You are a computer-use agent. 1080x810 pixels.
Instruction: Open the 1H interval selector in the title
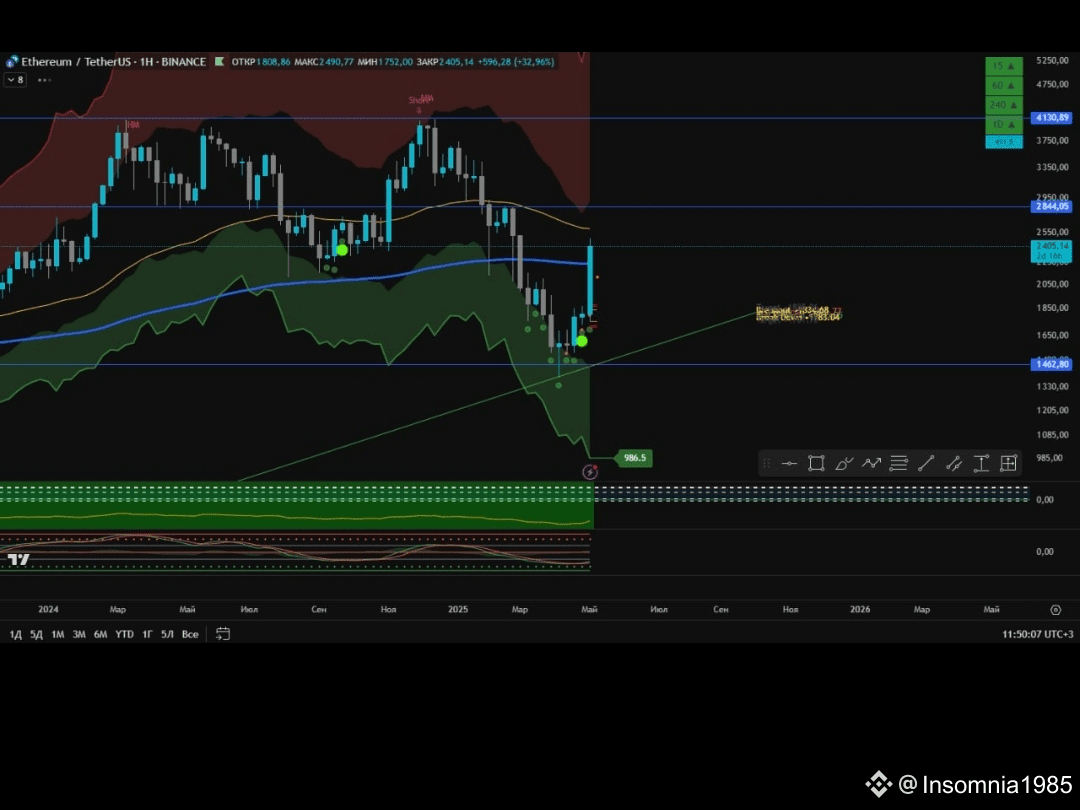point(146,62)
